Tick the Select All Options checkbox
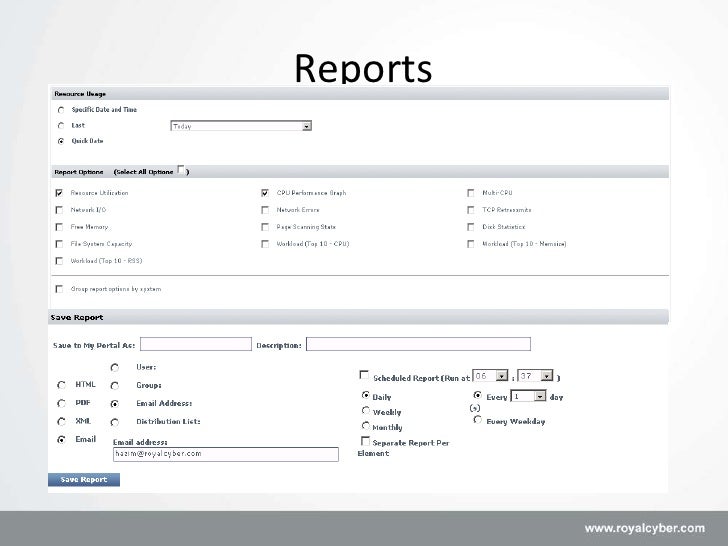 pos(181,170)
